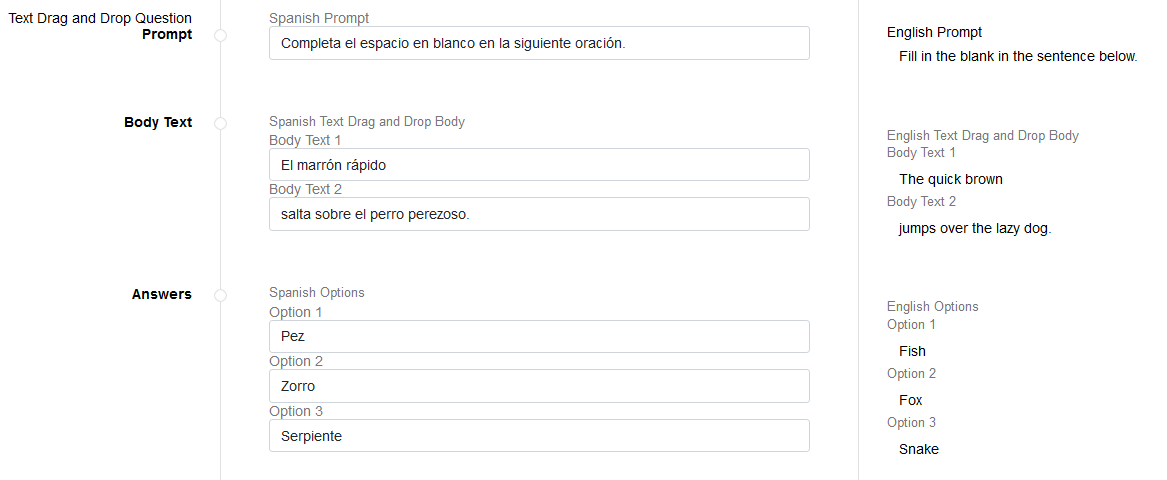
Task: Click the 'Zorro' option input field
Action: [x=539, y=386]
